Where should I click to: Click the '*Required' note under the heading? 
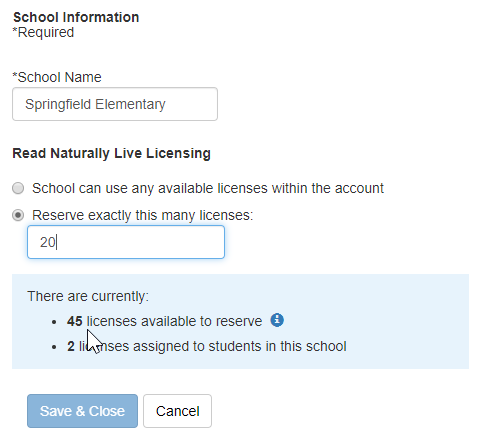(x=43, y=32)
